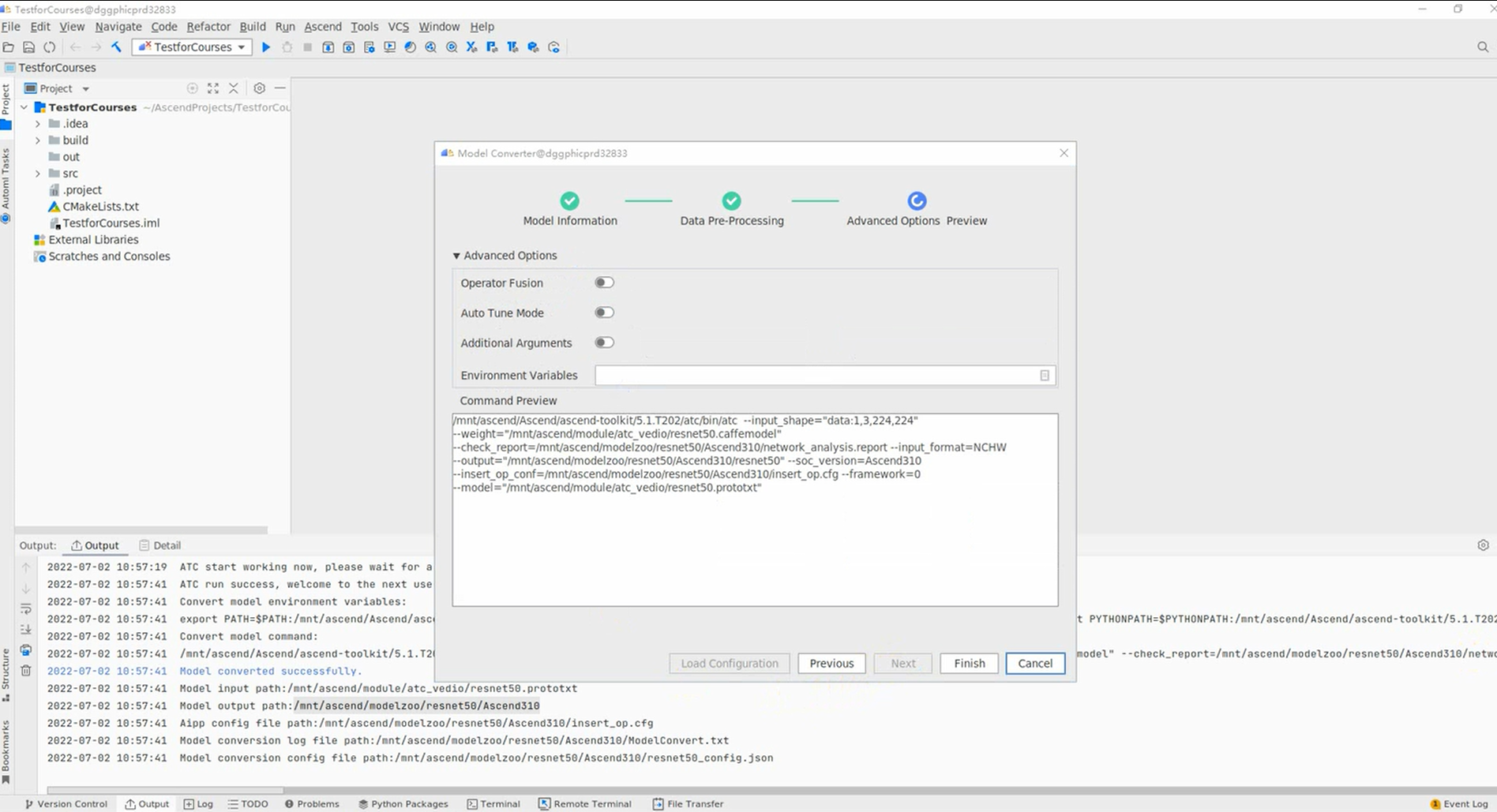The image size is (1497, 812).
Task: Click the Debug bug toolbar icon
Action: (287, 47)
